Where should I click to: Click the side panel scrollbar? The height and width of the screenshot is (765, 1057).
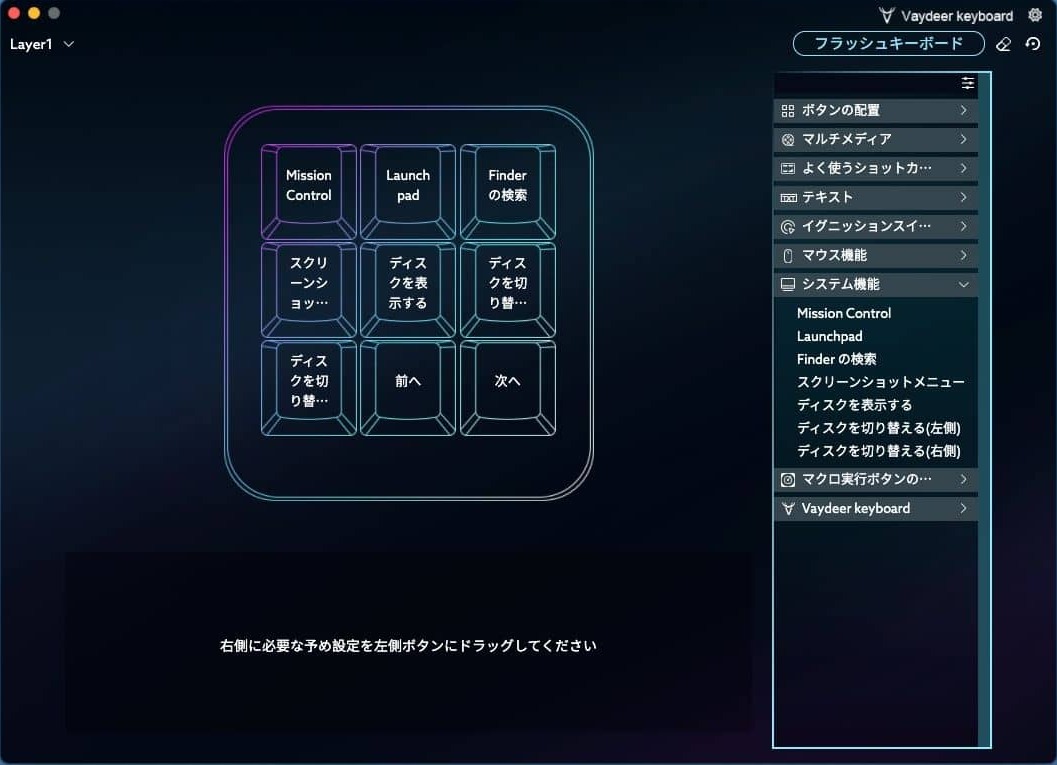click(x=984, y=410)
